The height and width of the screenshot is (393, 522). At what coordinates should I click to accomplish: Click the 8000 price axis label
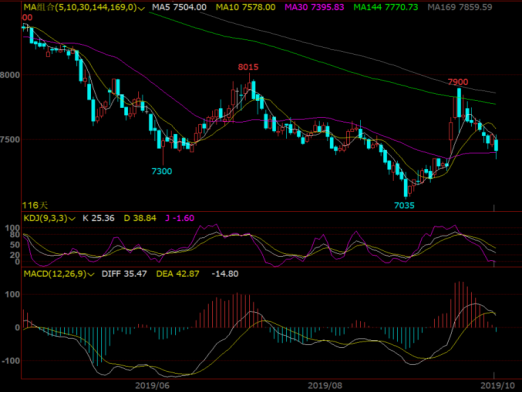[x=10, y=75]
